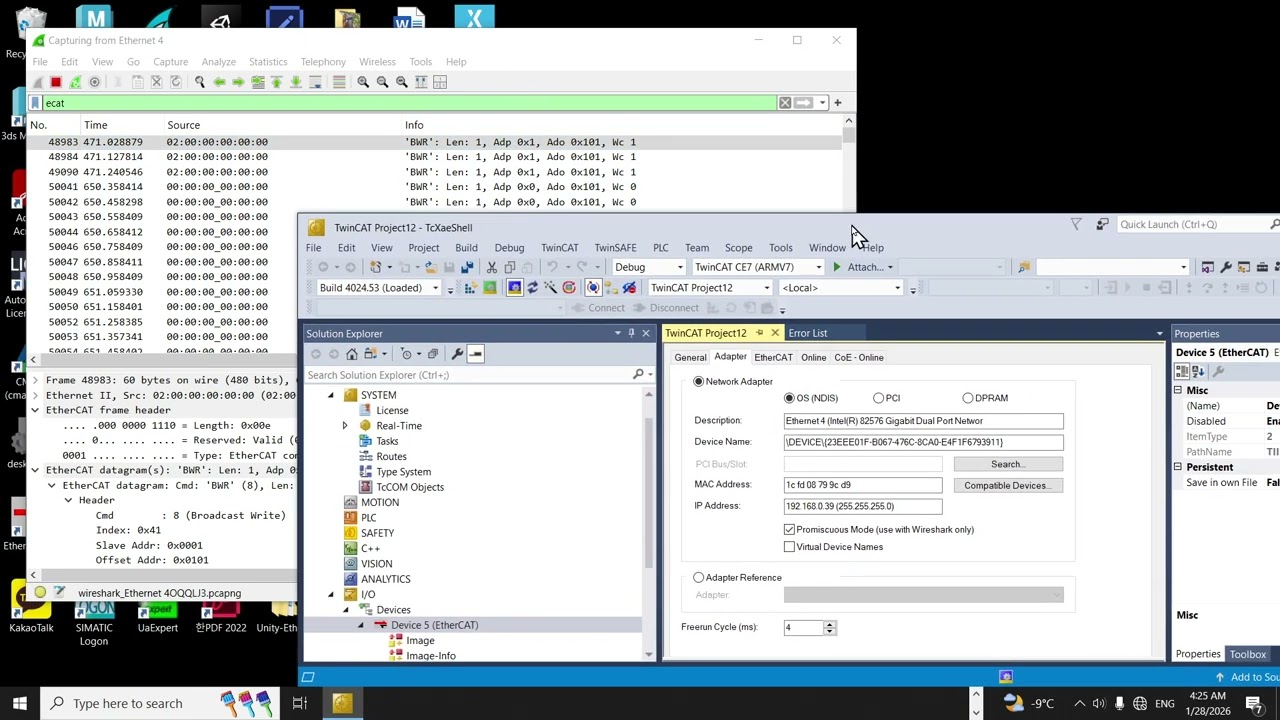Screen dimensions: 1280x720
Task: Go to next packet in Wireshark
Action: coord(238,82)
